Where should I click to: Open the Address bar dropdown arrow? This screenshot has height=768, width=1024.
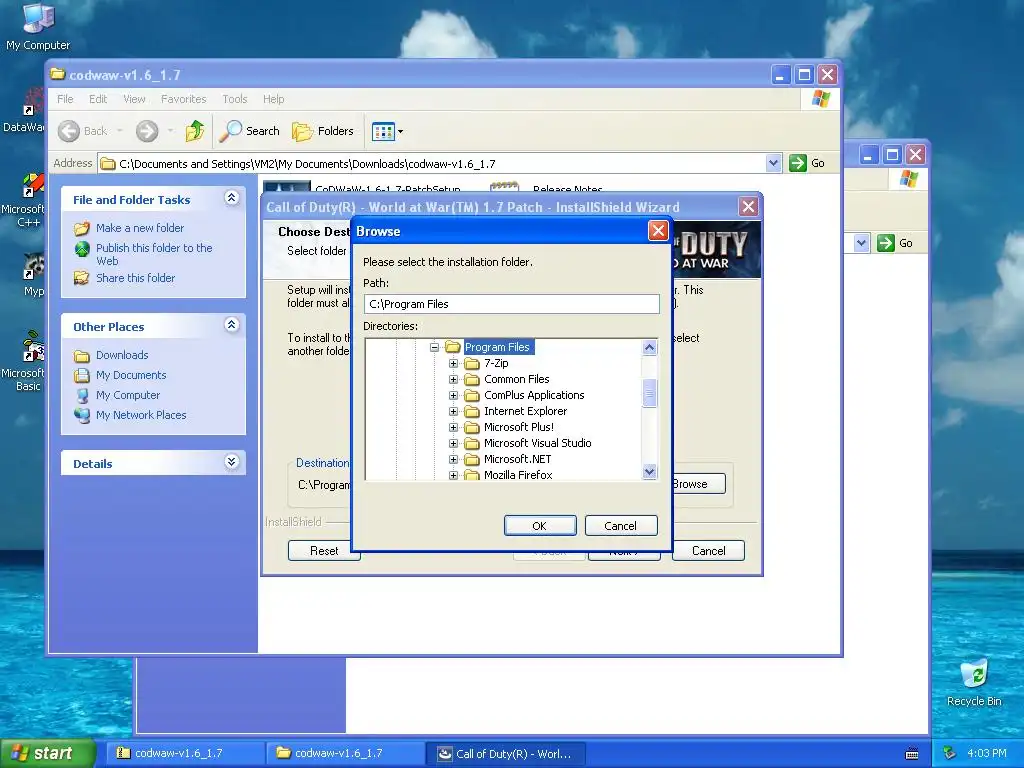[773, 163]
